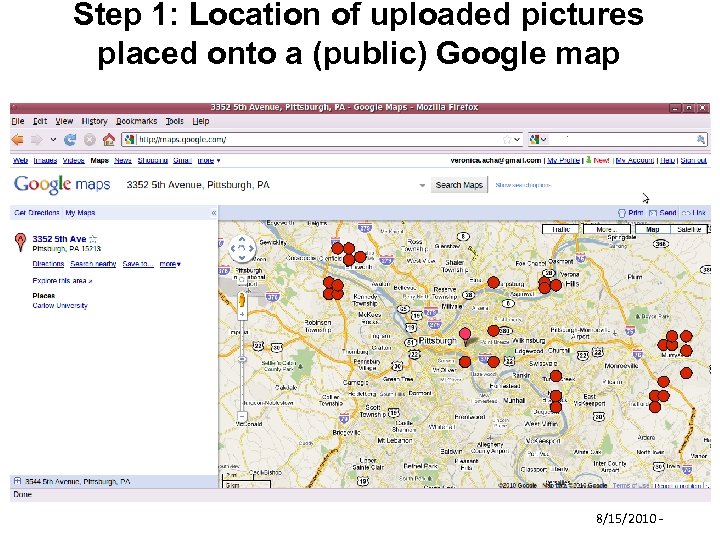Viewport: 720px width, 540px height.
Task: Open the maps search suggestions dropdown arrow
Action: 422,186
